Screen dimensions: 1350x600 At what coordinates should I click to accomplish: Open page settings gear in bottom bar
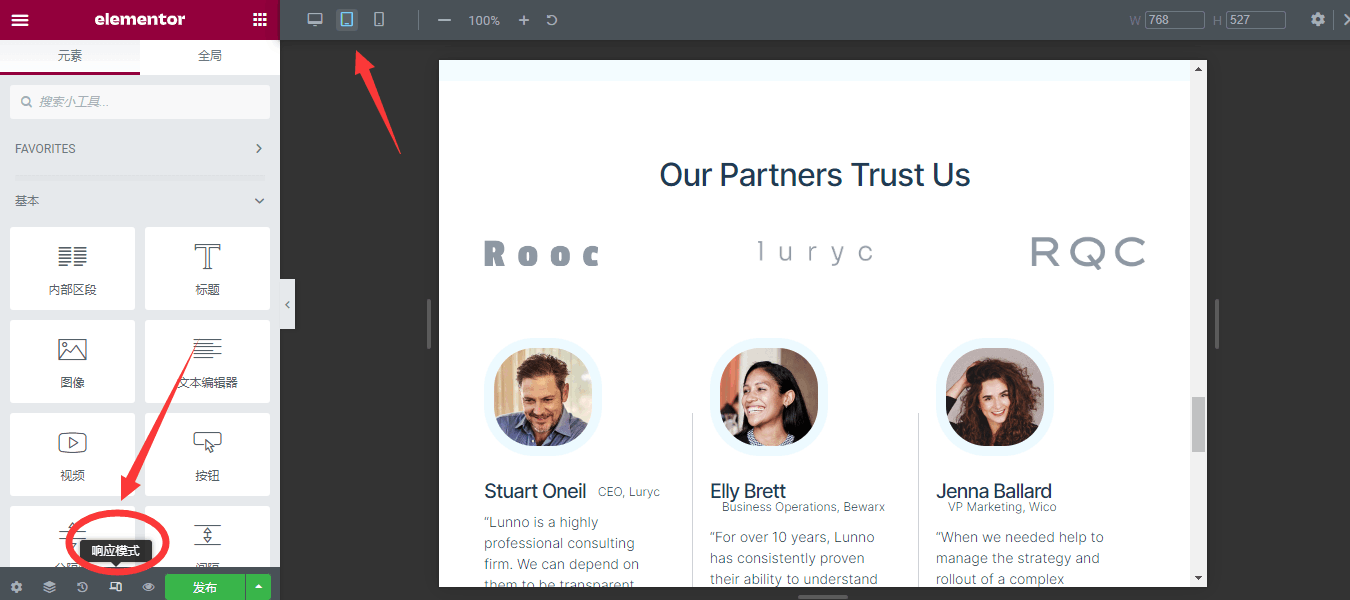16,587
